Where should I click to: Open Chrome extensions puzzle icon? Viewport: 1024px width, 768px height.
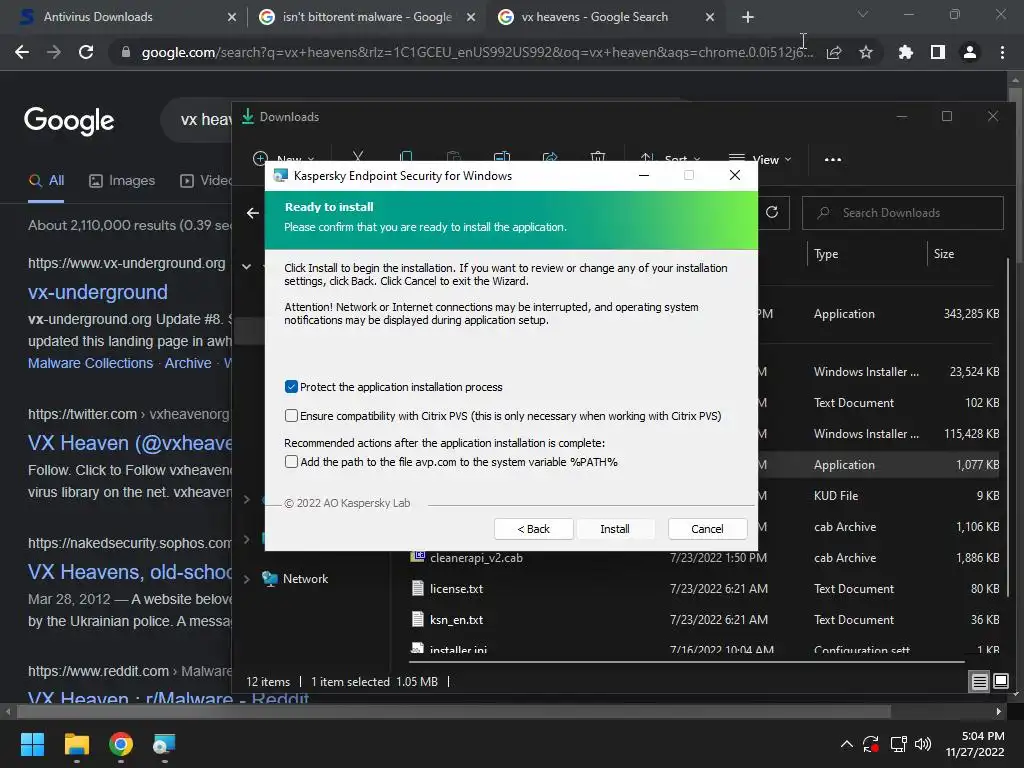coord(905,52)
